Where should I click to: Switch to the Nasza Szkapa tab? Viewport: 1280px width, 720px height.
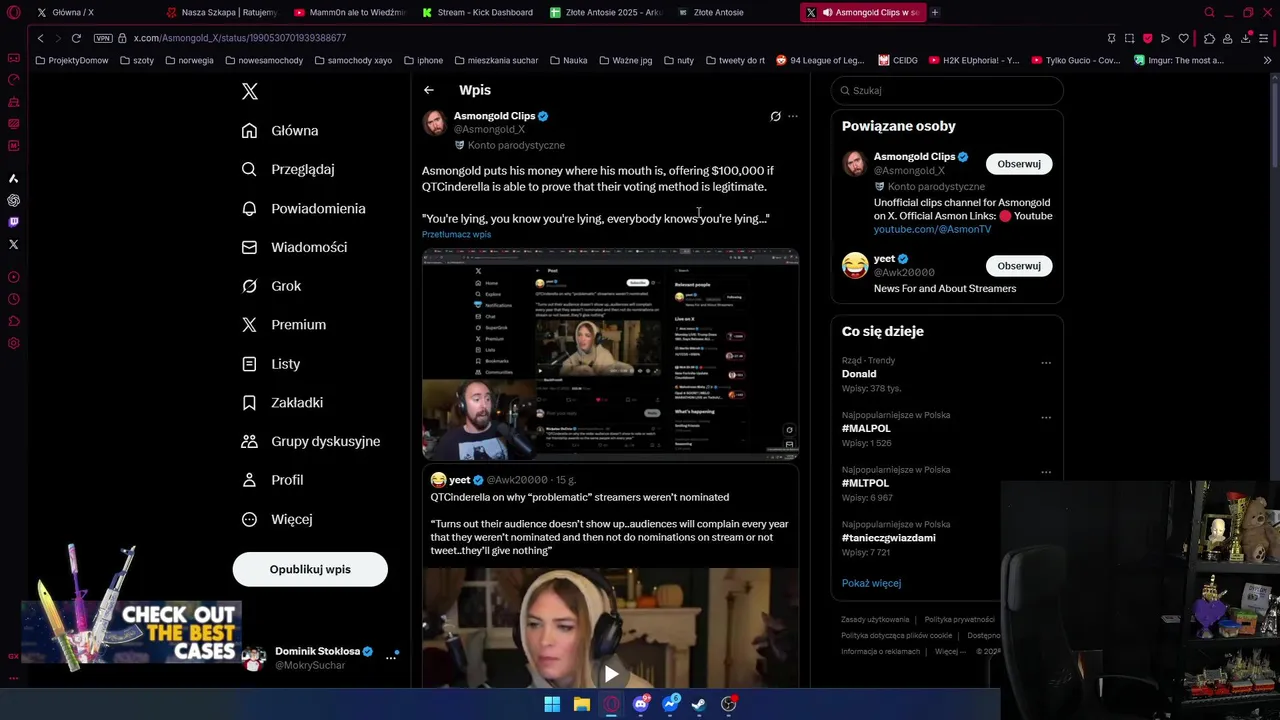click(x=222, y=12)
